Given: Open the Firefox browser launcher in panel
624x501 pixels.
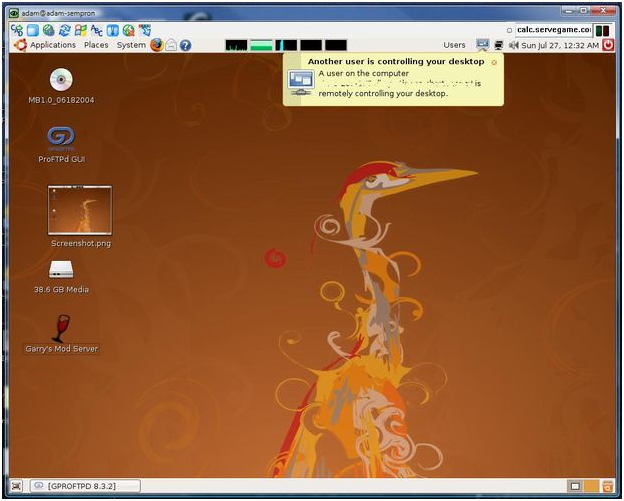Looking at the screenshot, I should [157, 45].
